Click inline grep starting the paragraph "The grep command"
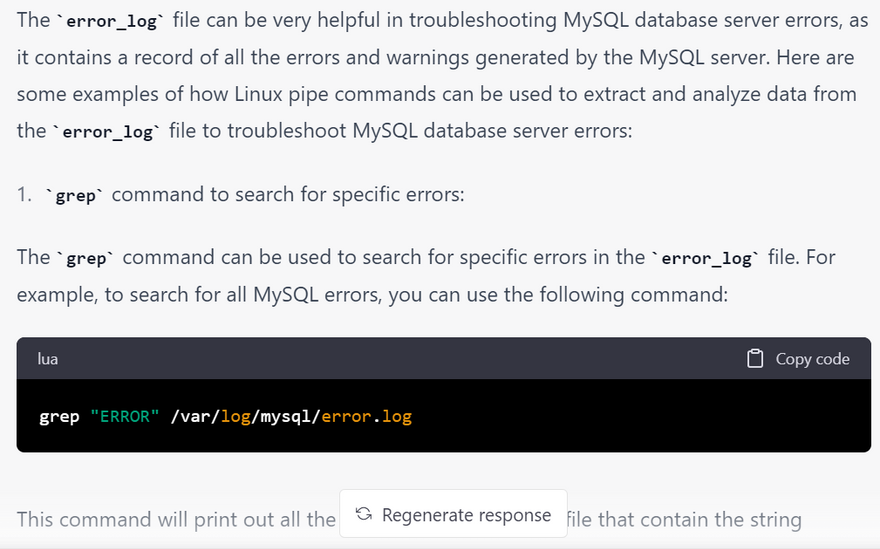The image size is (880, 549). pyautogui.click(x=86, y=259)
